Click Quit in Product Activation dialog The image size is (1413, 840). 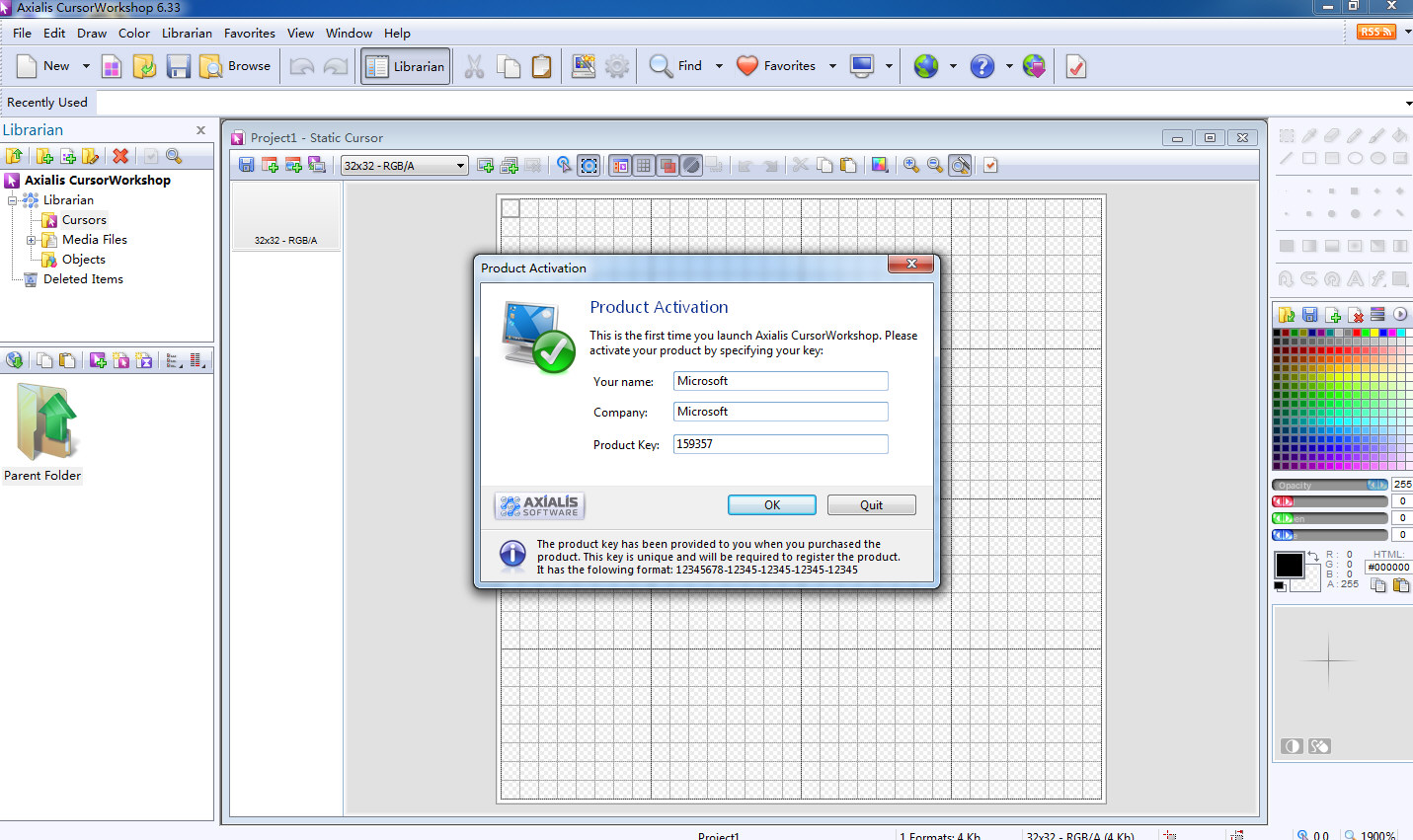pos(871,504)
